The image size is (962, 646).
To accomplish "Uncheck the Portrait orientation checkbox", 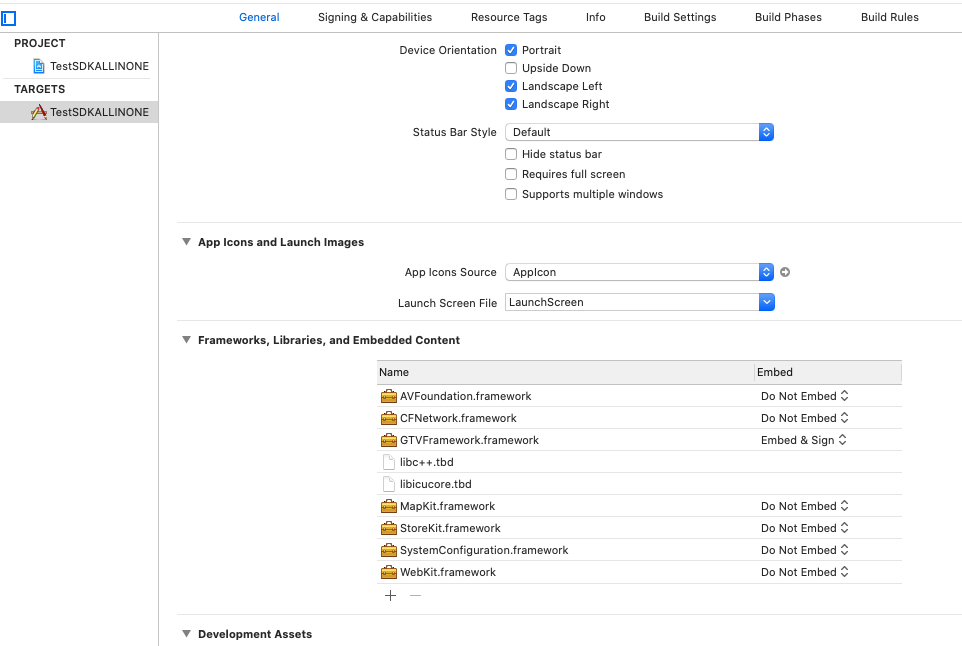I will [x=511, y=50].
